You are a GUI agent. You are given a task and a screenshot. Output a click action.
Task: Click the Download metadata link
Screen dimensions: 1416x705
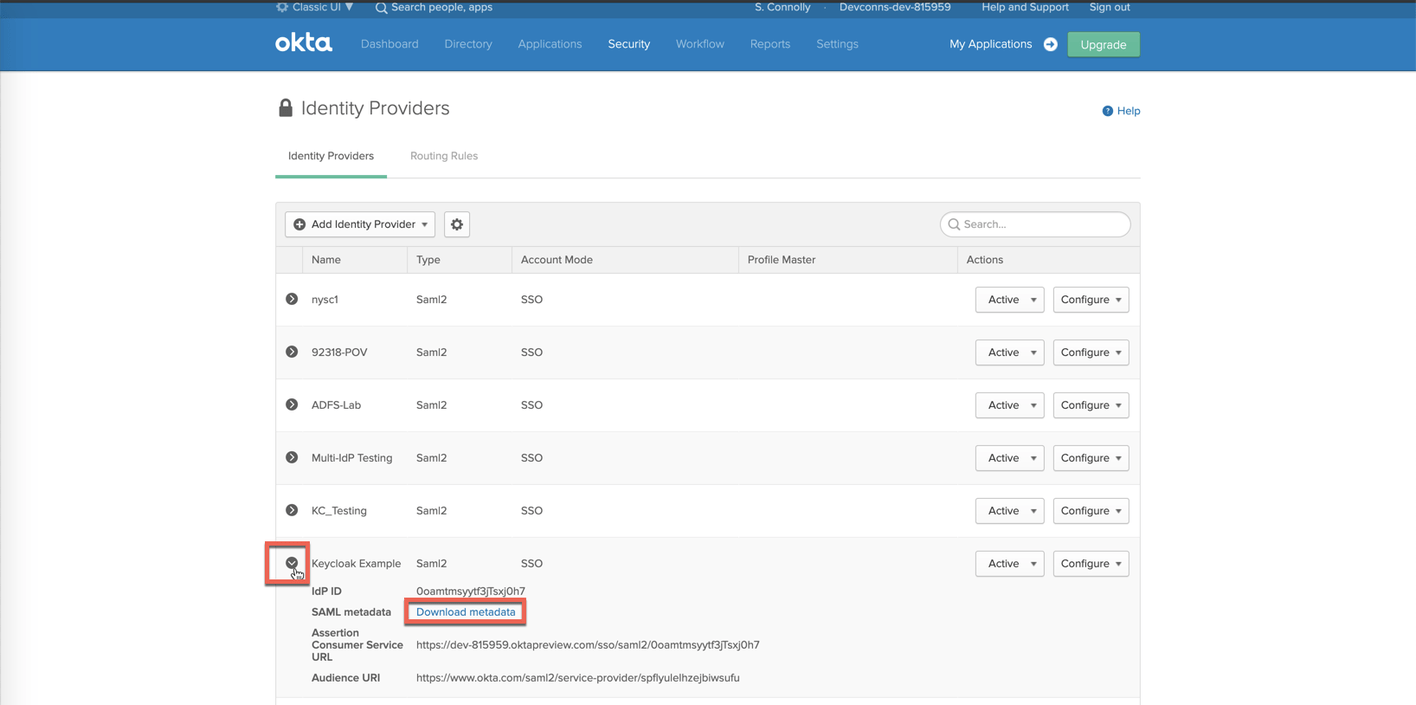[464, 612]
